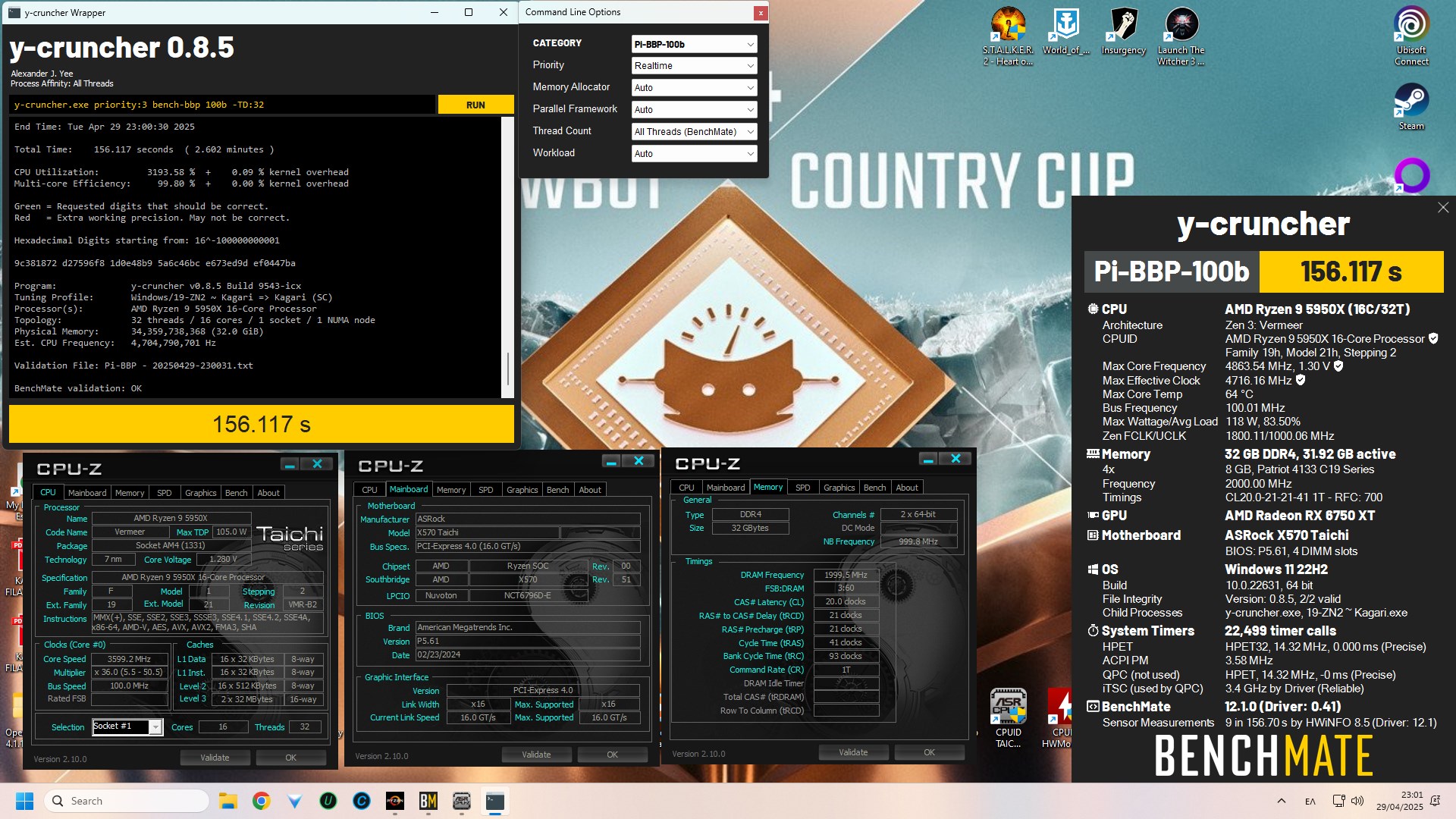This screenshot has height=819, width=1456.
Task: Click the yellow RUN button in y-cruncher Wrapper
Action: (x=475, y=105)
